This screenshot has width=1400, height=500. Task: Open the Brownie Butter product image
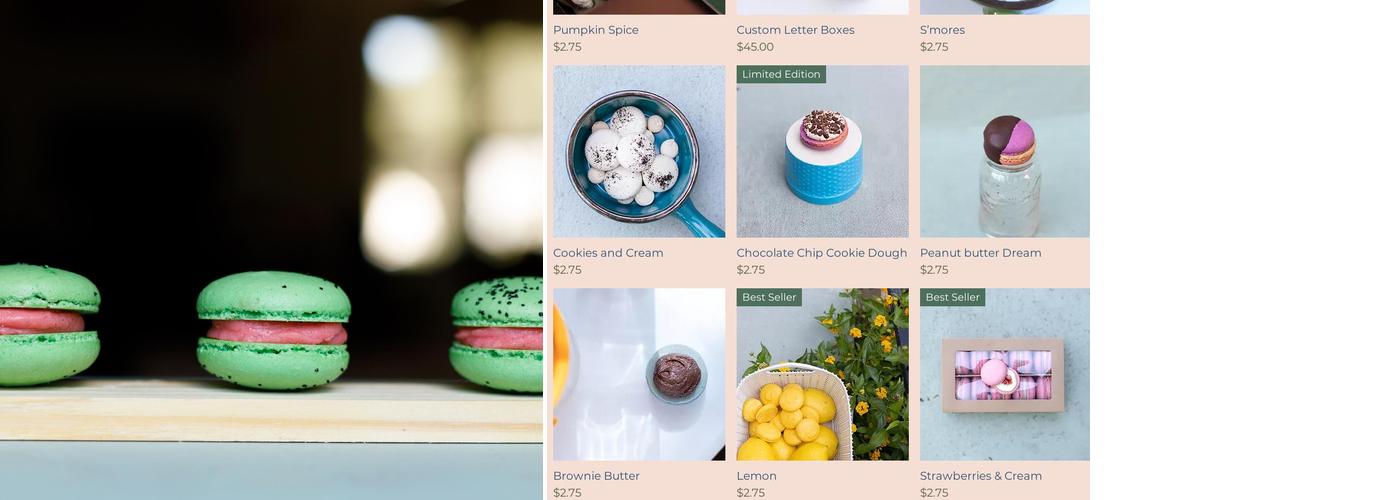coord(639,374)
